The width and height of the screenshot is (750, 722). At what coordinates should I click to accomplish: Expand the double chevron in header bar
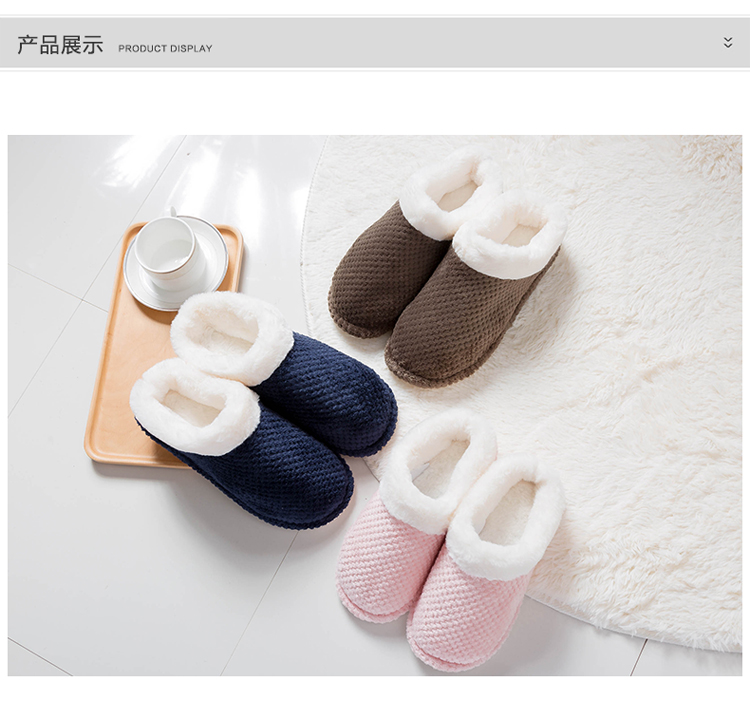(727, 42)
